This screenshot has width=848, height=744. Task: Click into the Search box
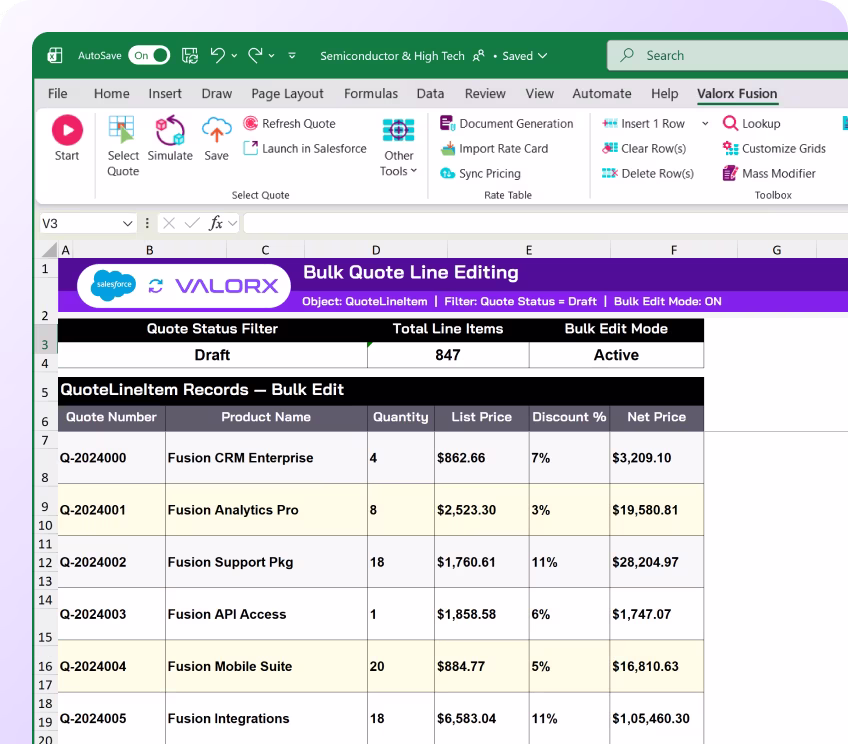[x=727, y=55]
